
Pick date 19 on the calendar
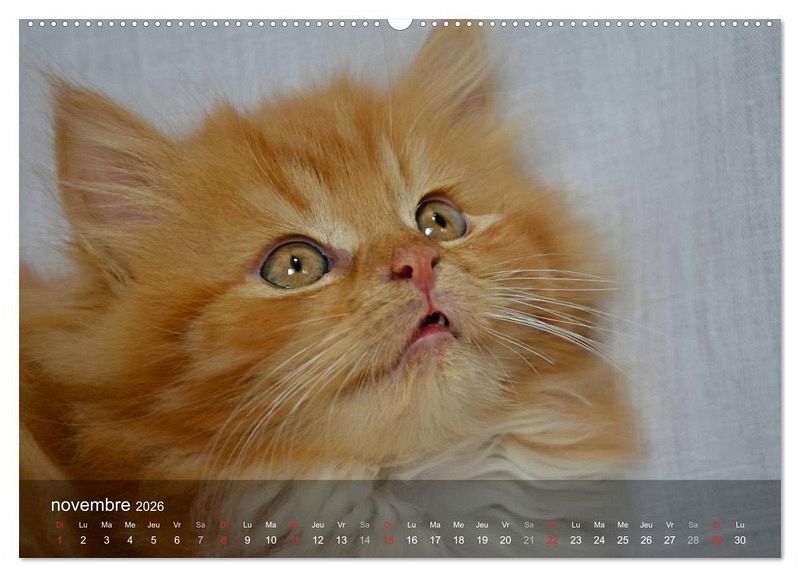[482, 540]
